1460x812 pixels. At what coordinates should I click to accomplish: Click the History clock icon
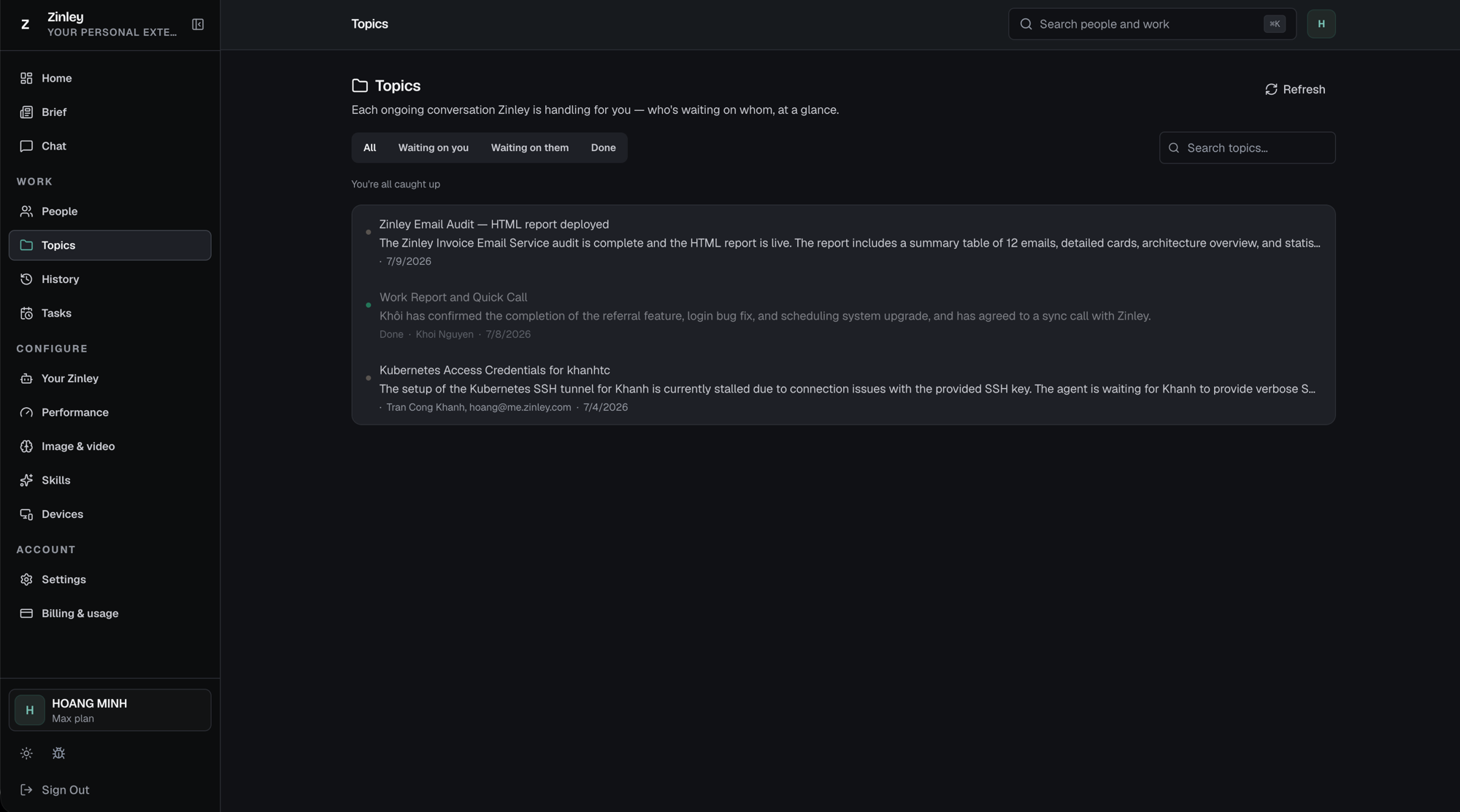[26, 279]
